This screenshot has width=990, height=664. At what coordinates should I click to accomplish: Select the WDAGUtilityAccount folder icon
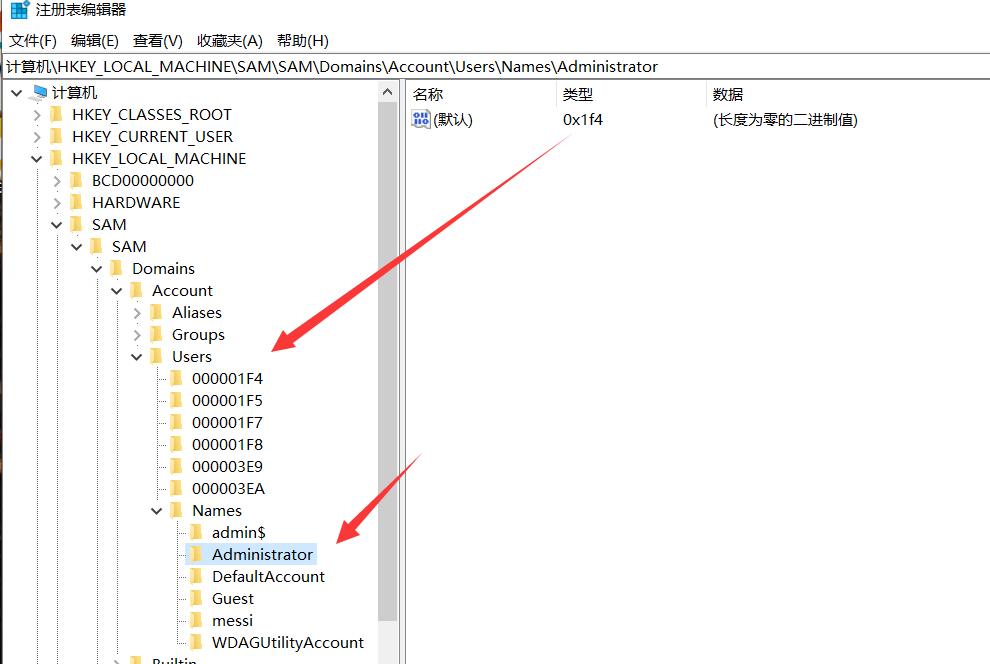click(x=196, y=642)
